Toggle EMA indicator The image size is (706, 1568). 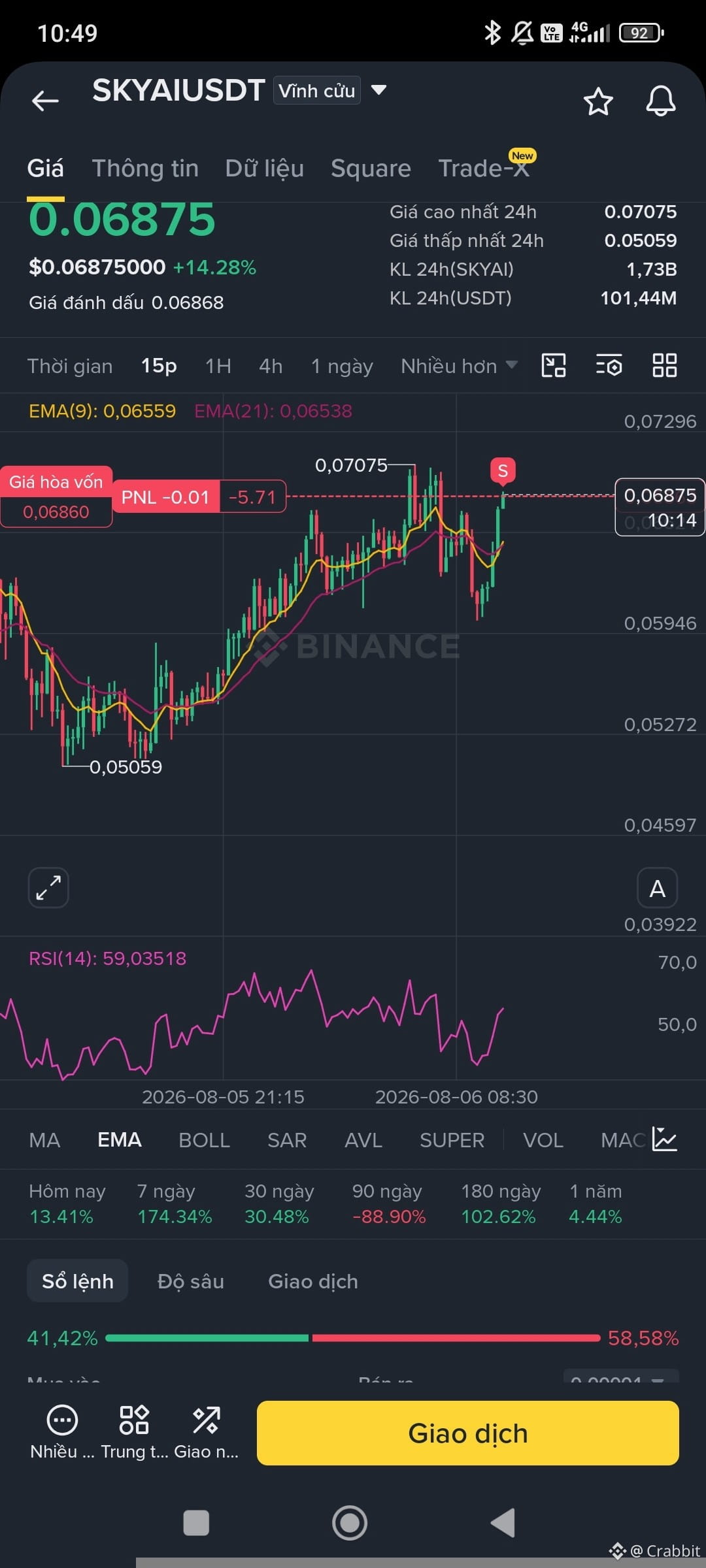coord(120,1140)
